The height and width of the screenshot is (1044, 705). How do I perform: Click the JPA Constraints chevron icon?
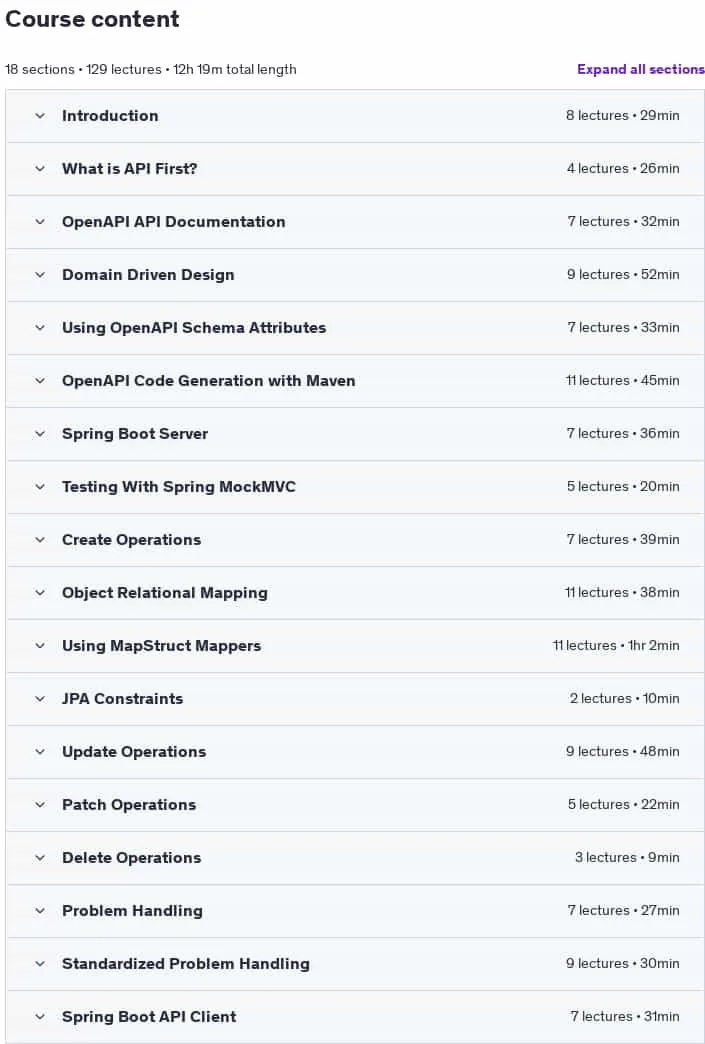point(40,698)
